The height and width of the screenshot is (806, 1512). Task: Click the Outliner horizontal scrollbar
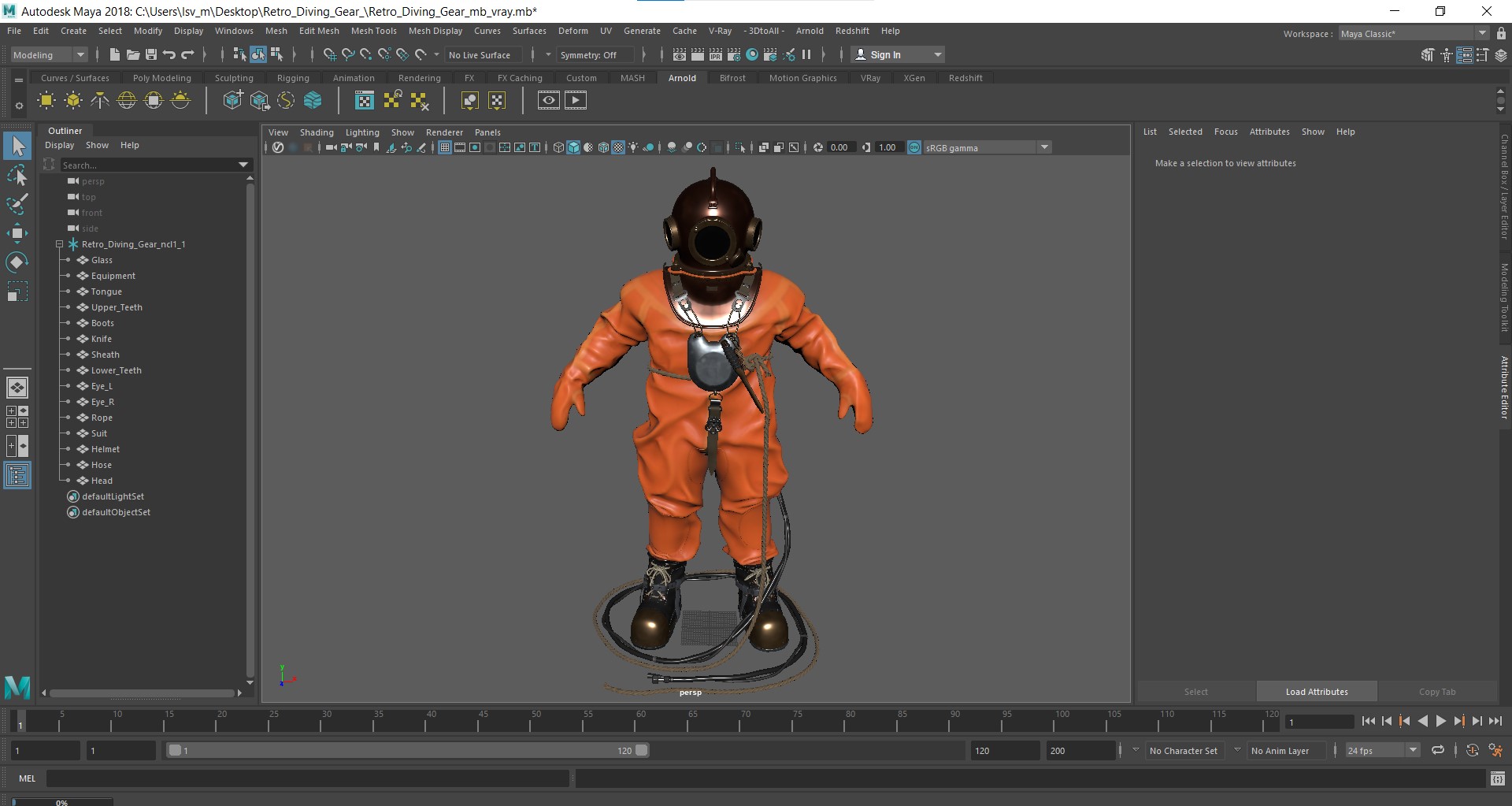143,693
